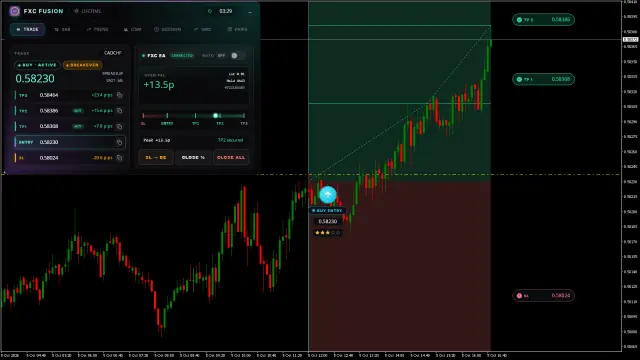Click the TP2 HIT badge
This screenshot has height=360, width=640.
78,111
